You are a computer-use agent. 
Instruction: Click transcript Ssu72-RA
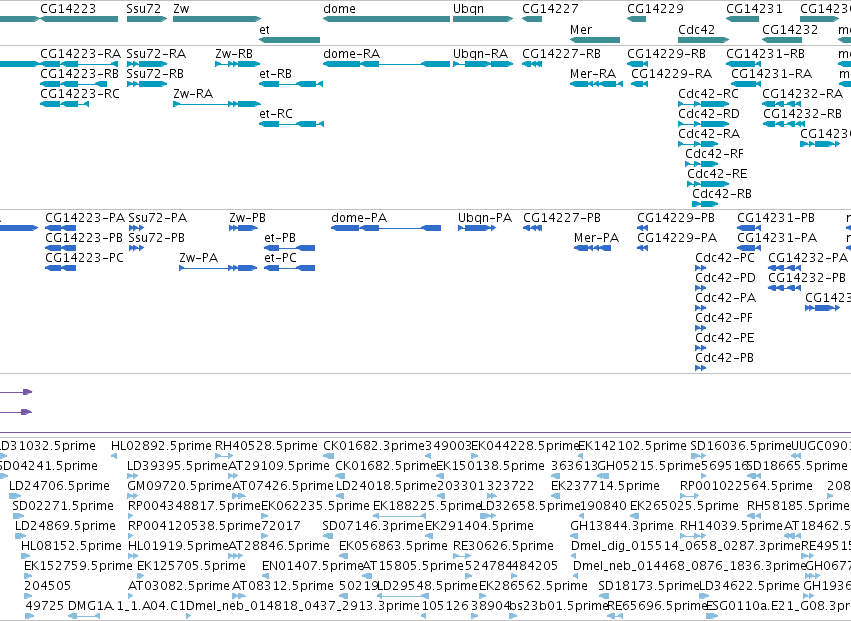156,54
